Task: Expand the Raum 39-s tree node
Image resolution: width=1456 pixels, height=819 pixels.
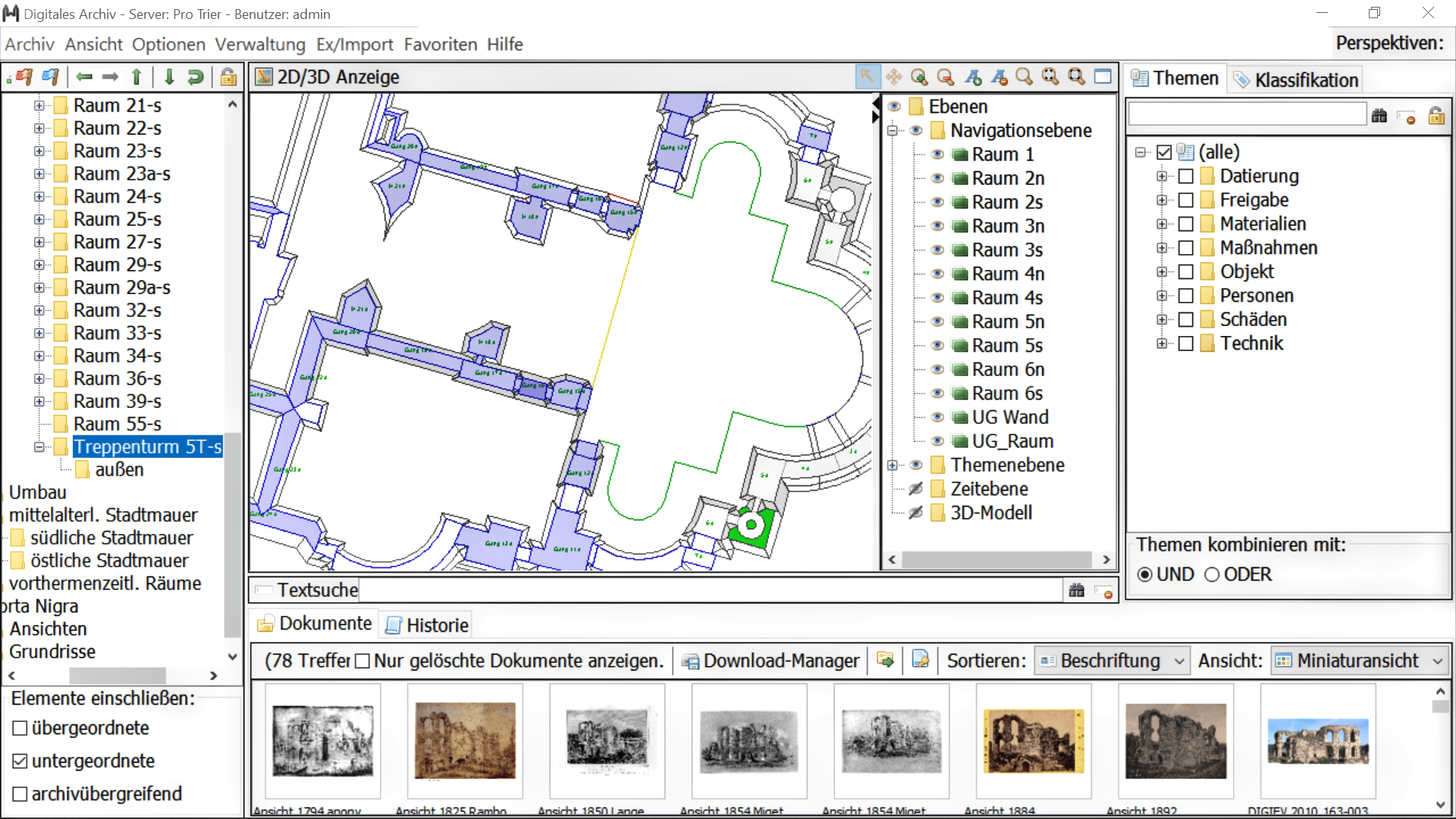Action: coord(39,402)
